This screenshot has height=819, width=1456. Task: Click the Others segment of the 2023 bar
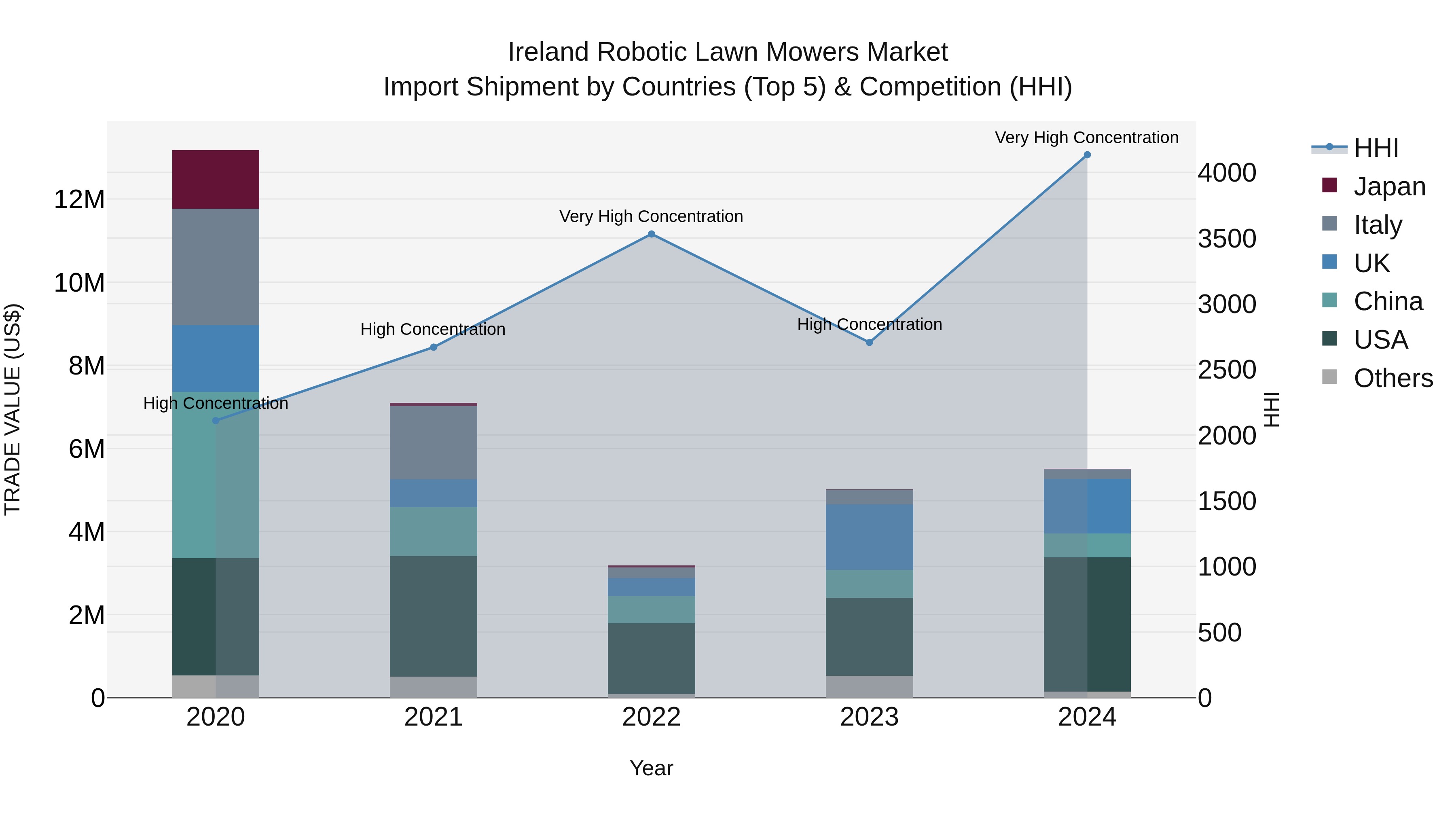pos(869,687)
